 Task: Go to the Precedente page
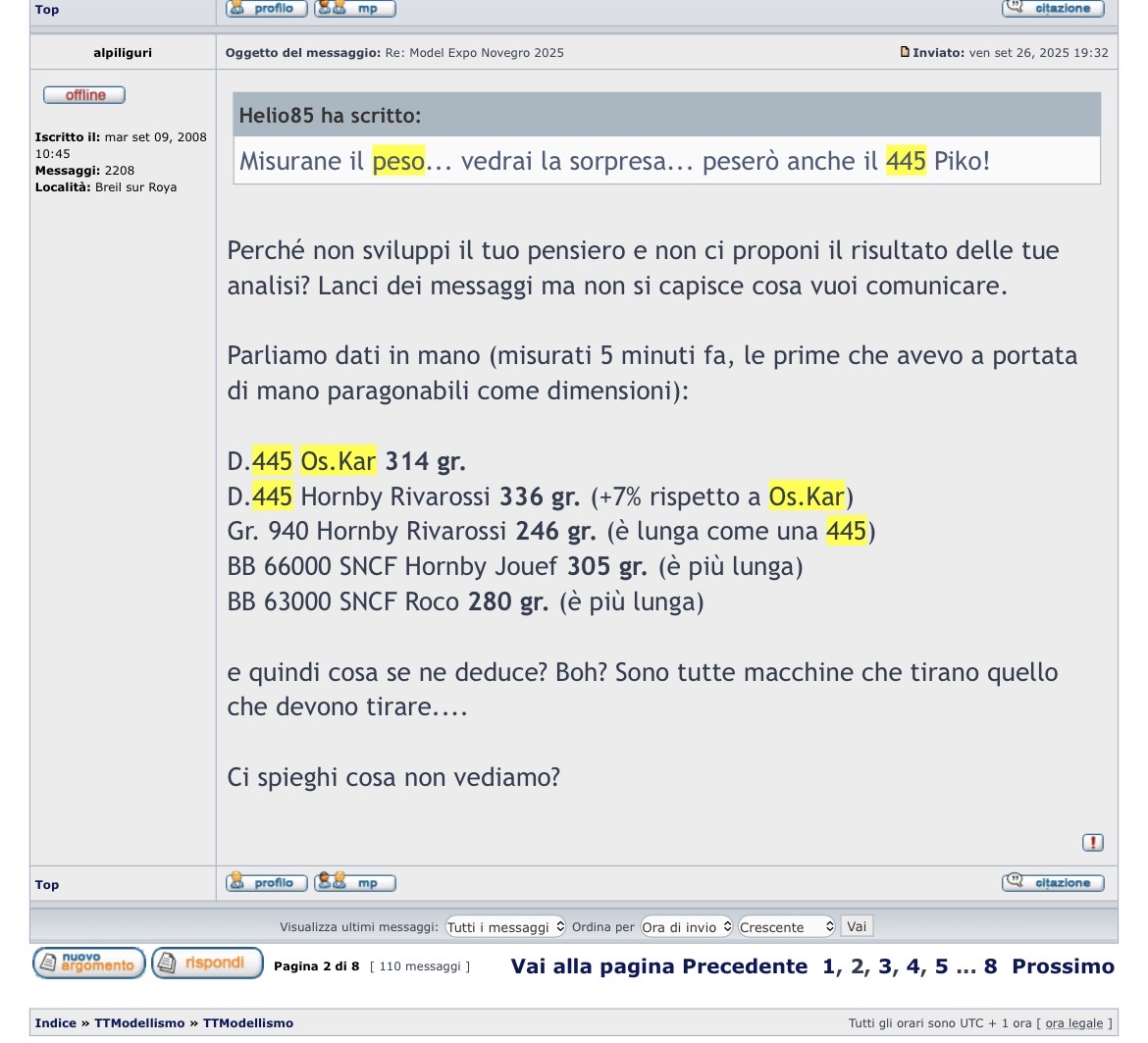745,966
